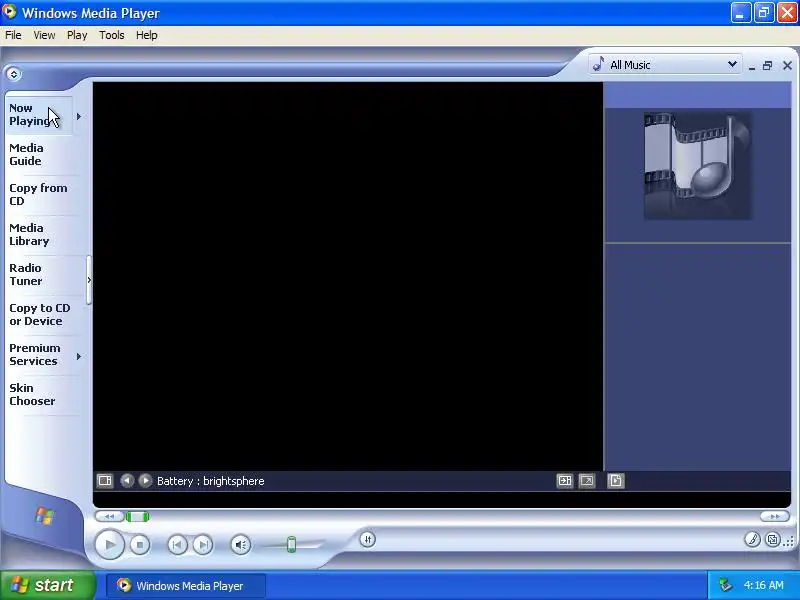Viewport: 800px width, 600px height.
Task: Skip to the next track
Action: coord(203,545)
